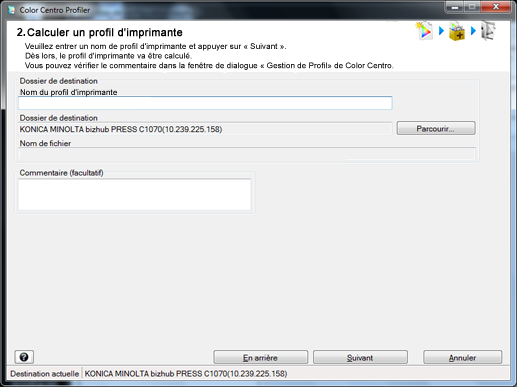Minimize the Color Centro Profiler window

pyautogui.click(x=455, y=7)
